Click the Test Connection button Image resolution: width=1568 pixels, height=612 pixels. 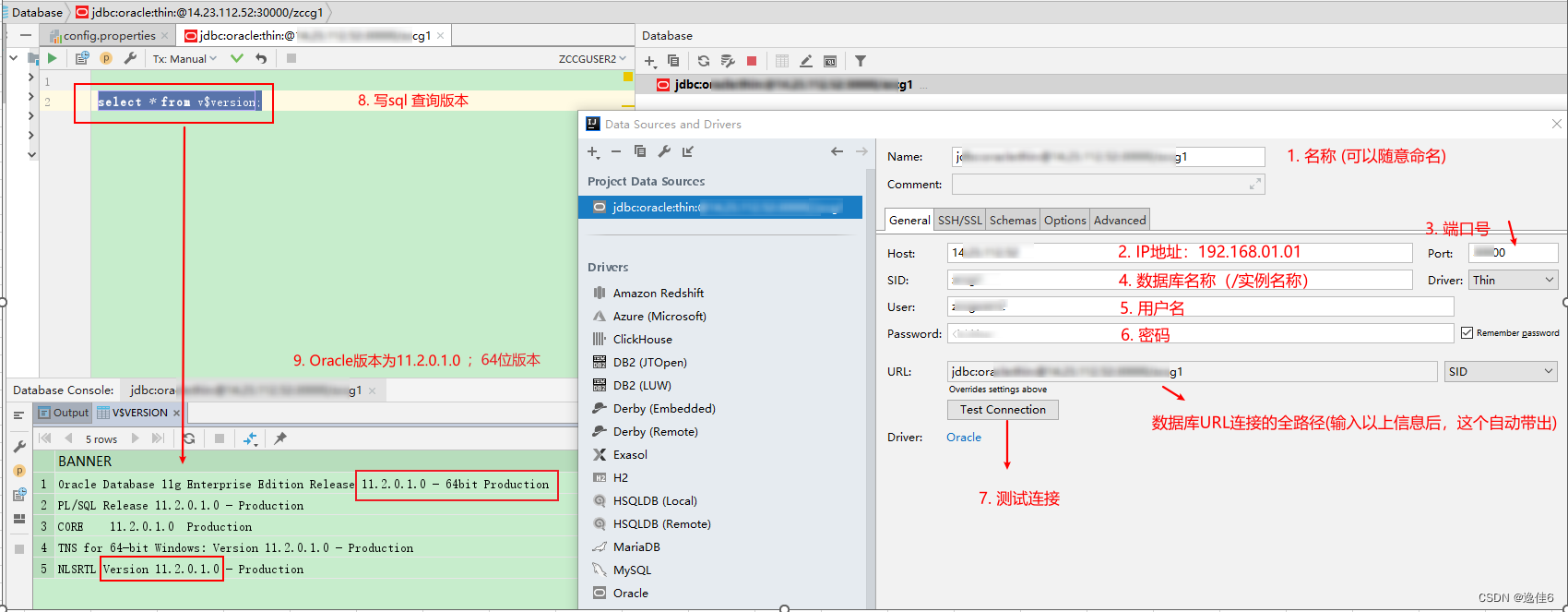pyautogui.click(x=1003, y=409)
